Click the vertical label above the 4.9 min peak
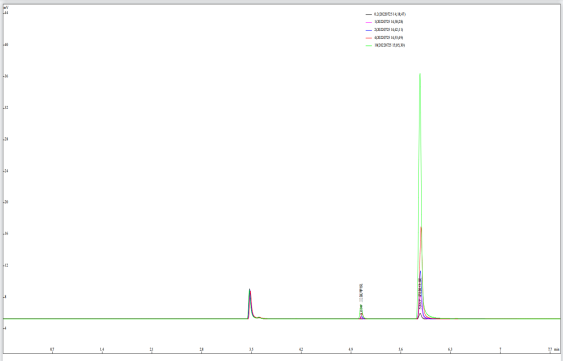The image size is (563, 361). [361, 293]
